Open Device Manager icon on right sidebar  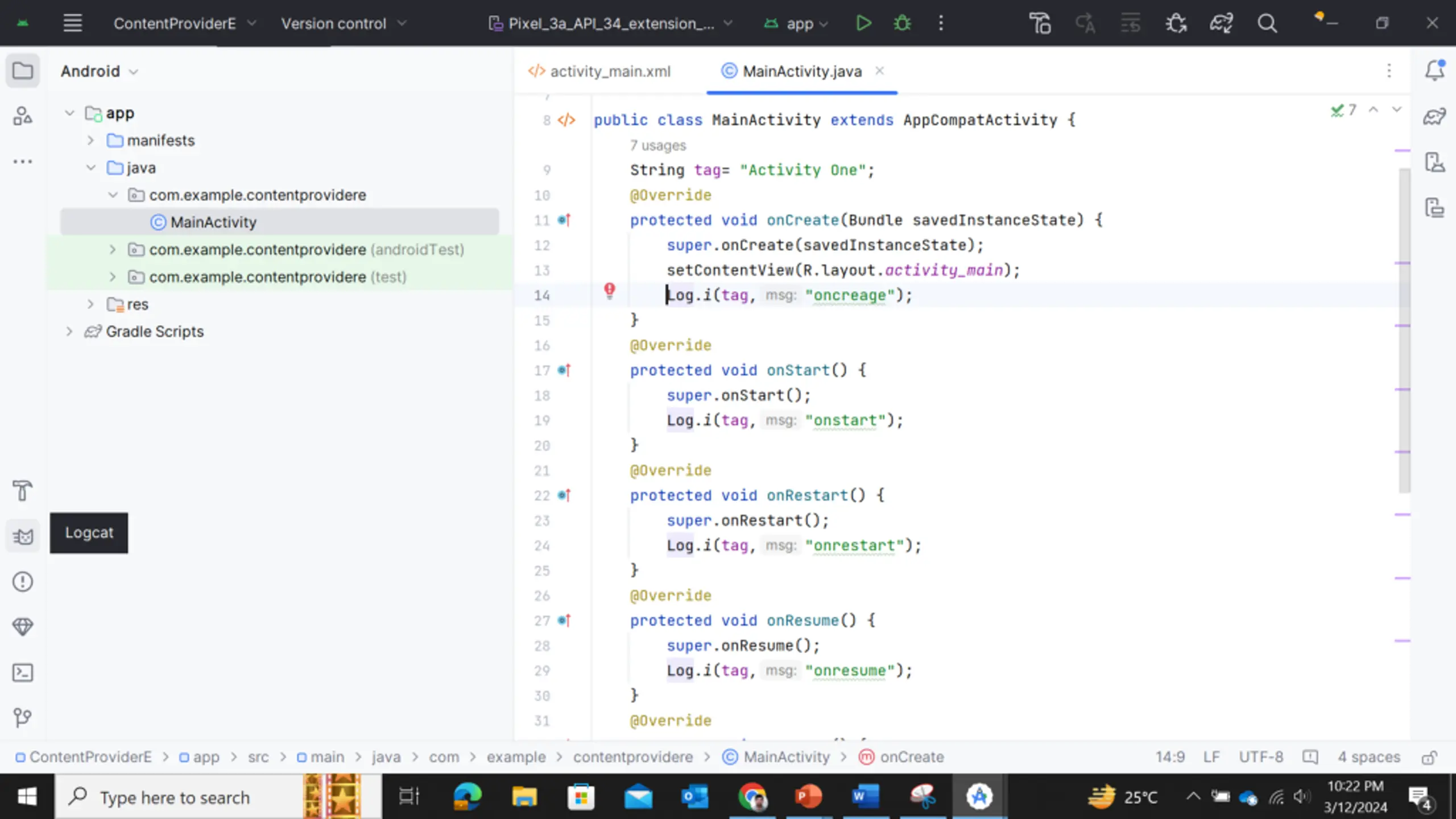pyautogui.click(x=1434, y=162)
